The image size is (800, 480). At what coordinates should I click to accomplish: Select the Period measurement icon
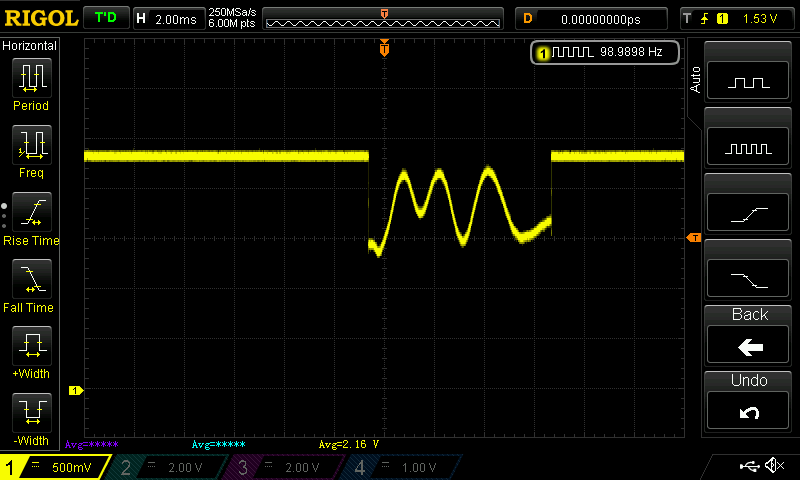pyautogui.click(x=32, y=78)
